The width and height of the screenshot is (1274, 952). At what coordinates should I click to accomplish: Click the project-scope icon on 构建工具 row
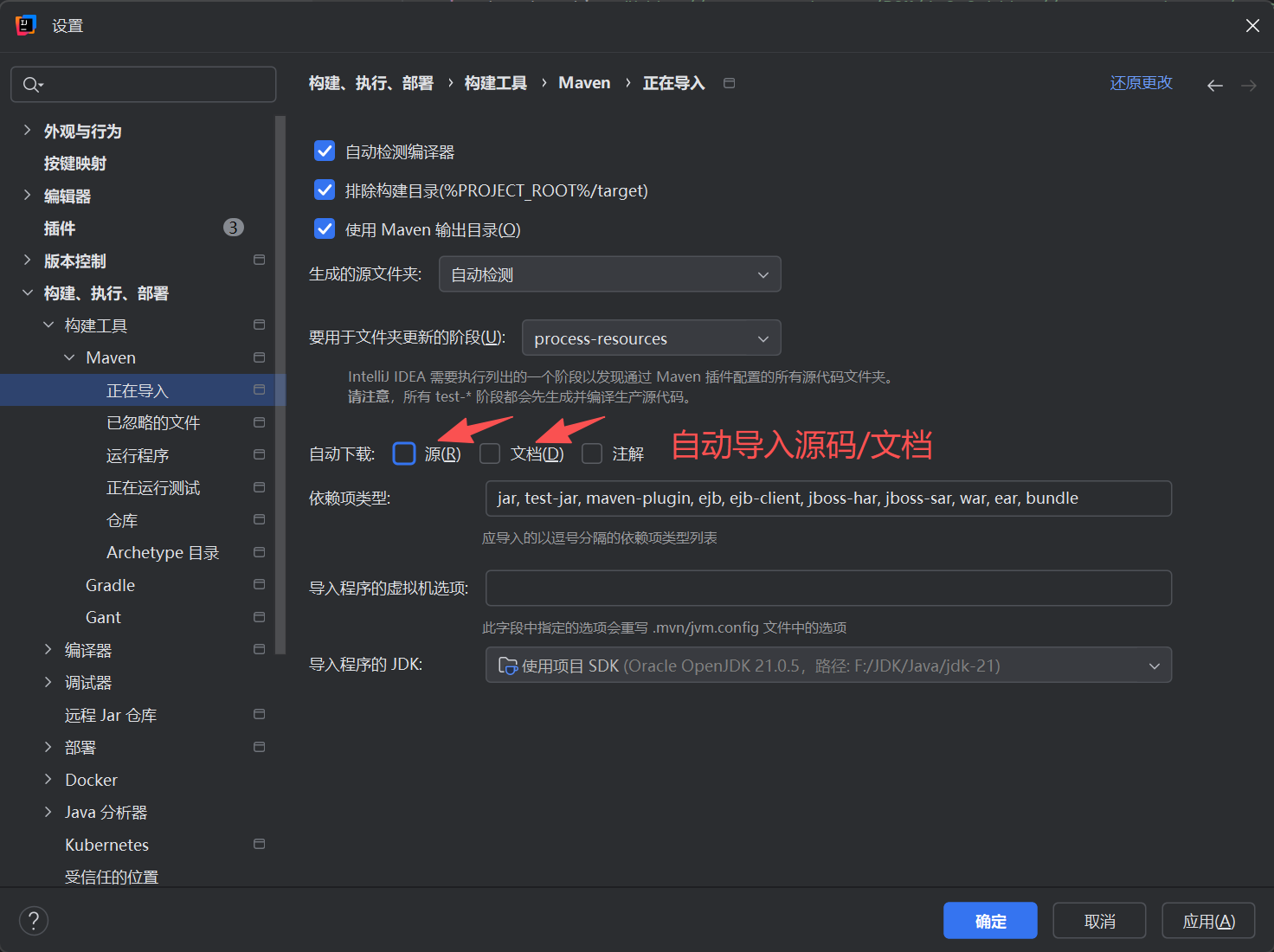pyautogui.click(x=259, y=325)
